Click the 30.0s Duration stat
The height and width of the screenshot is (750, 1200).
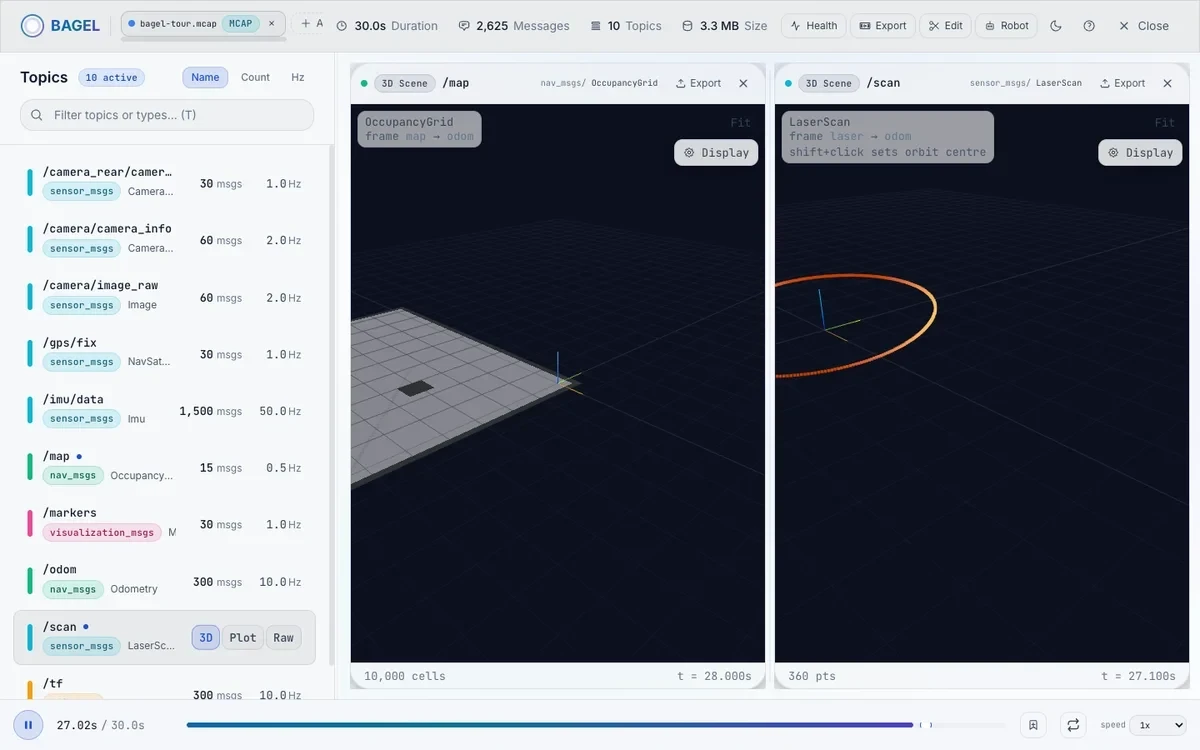tap(386, 26)
